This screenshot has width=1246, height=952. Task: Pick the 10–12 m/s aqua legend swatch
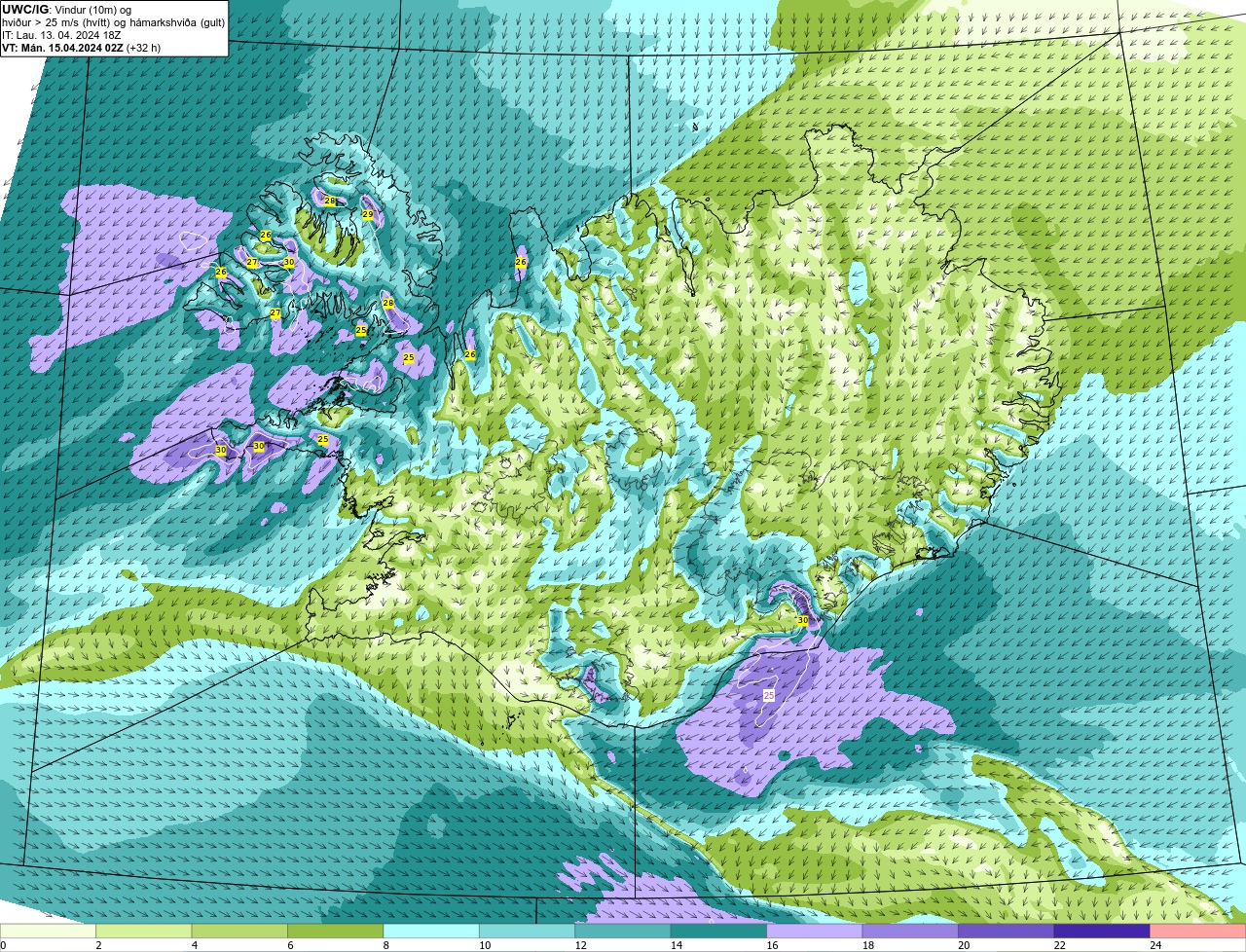[528, 931]
